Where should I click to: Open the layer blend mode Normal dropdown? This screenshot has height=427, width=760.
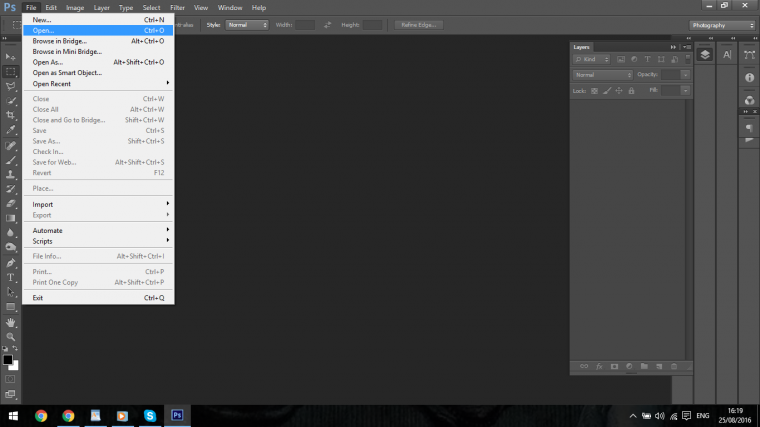pos(603,75)
